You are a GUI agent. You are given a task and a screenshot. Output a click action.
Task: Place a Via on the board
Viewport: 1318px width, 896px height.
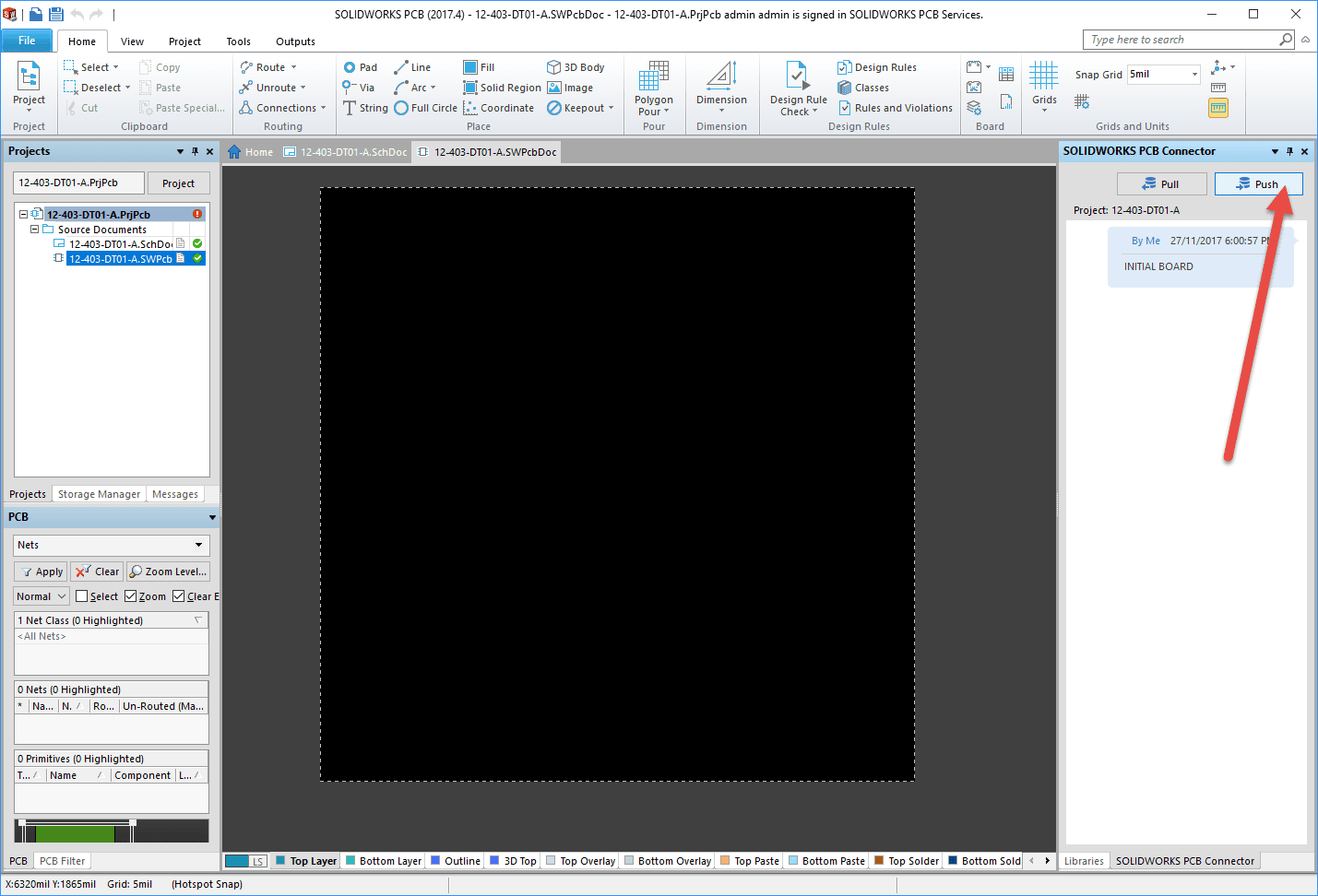(358, 88)
